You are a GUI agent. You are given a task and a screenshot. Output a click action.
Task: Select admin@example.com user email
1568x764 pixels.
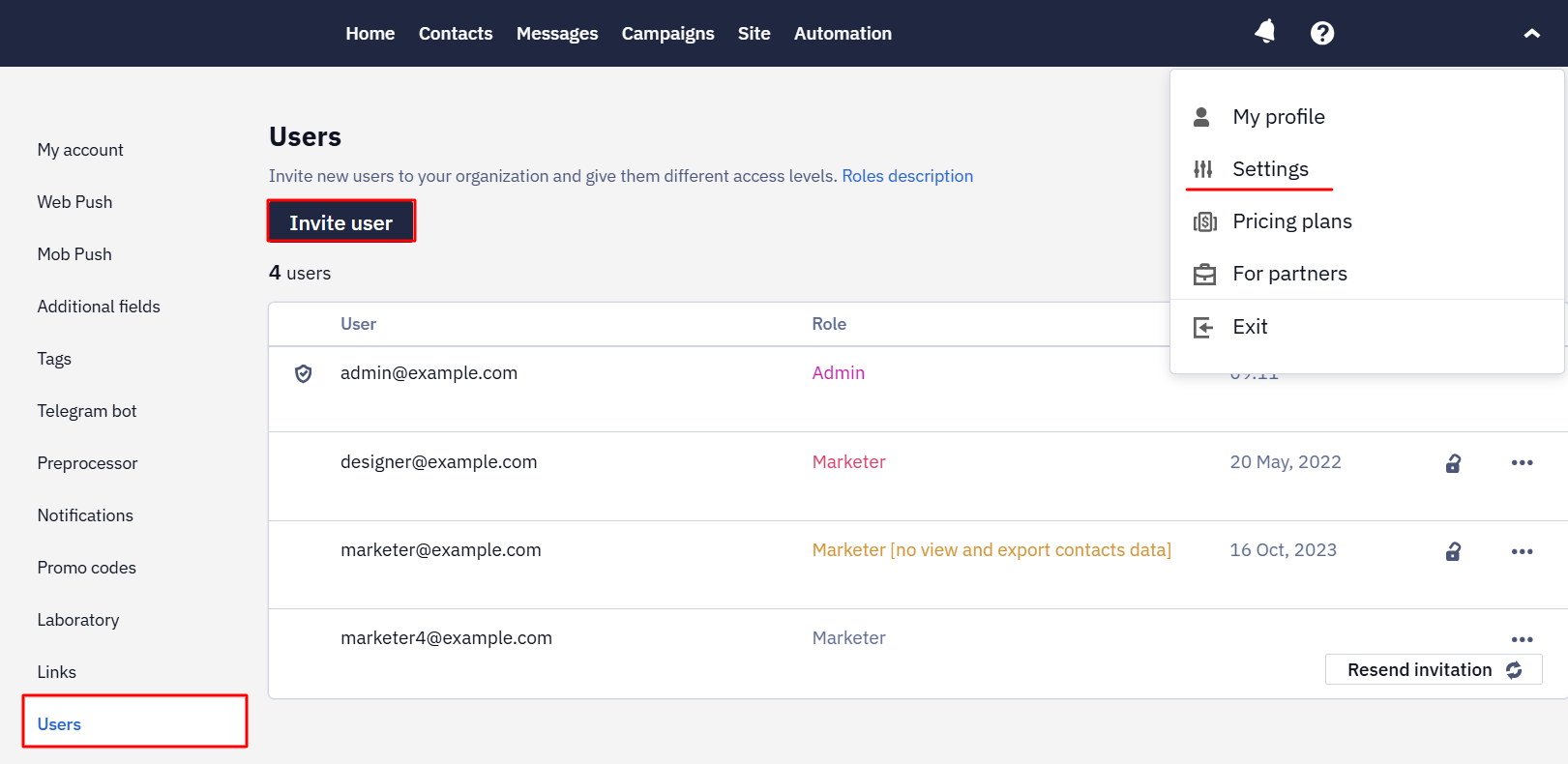pyautogui.click(x=429, y=373)
